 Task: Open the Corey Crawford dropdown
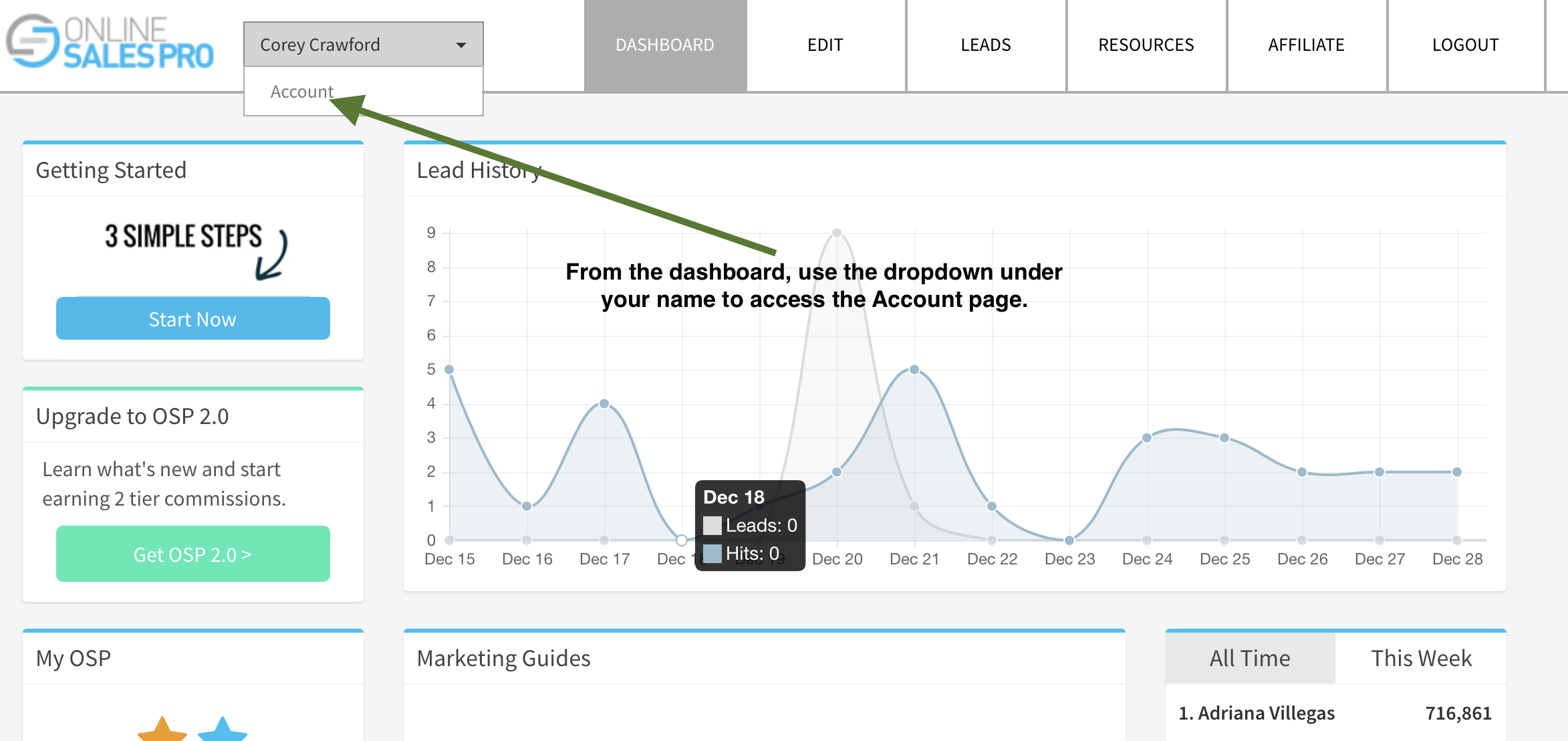(x=363, y=44)
